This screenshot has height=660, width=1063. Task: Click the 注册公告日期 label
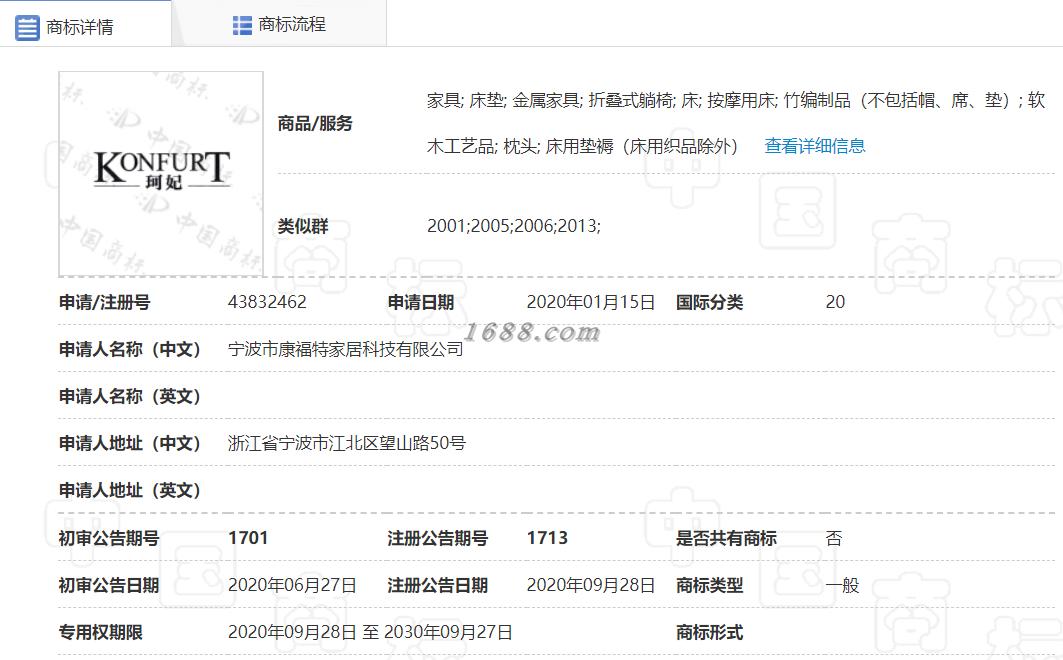pyautogui.click(x=438, y=585)
